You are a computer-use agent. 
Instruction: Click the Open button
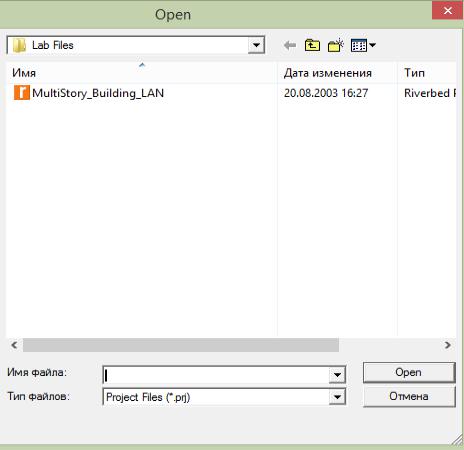pyautogui.click(x=409, y=372)
